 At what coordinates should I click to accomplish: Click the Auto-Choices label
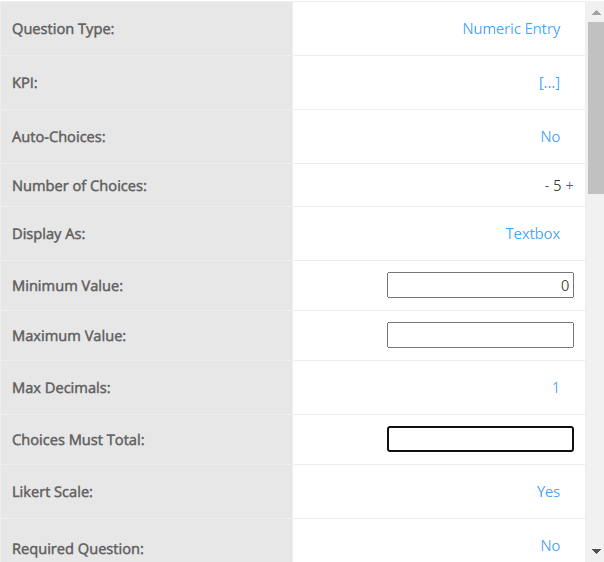60,137
